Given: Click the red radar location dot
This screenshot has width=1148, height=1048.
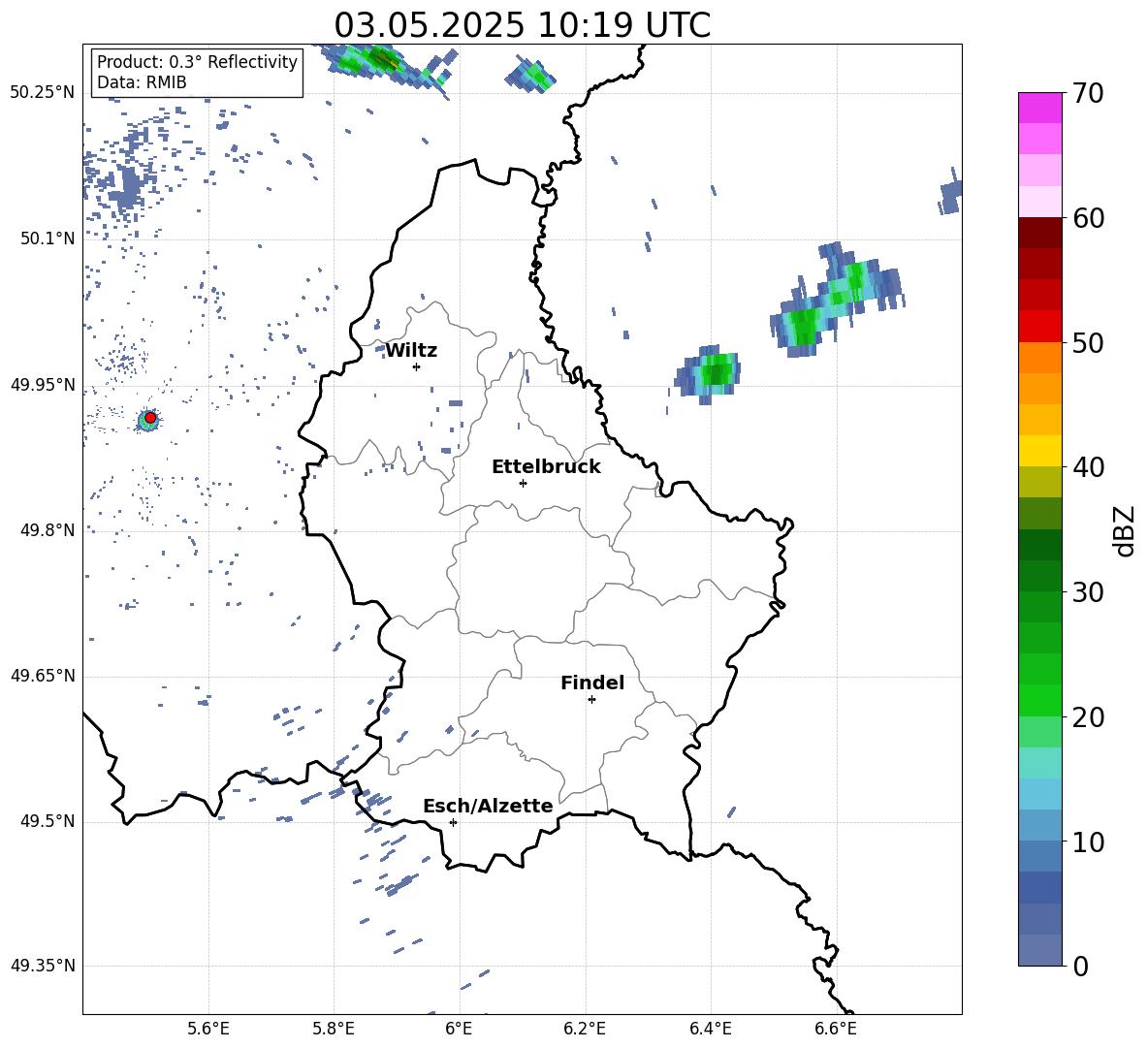Looking at the screenshot, I should [x=150, y=418].
